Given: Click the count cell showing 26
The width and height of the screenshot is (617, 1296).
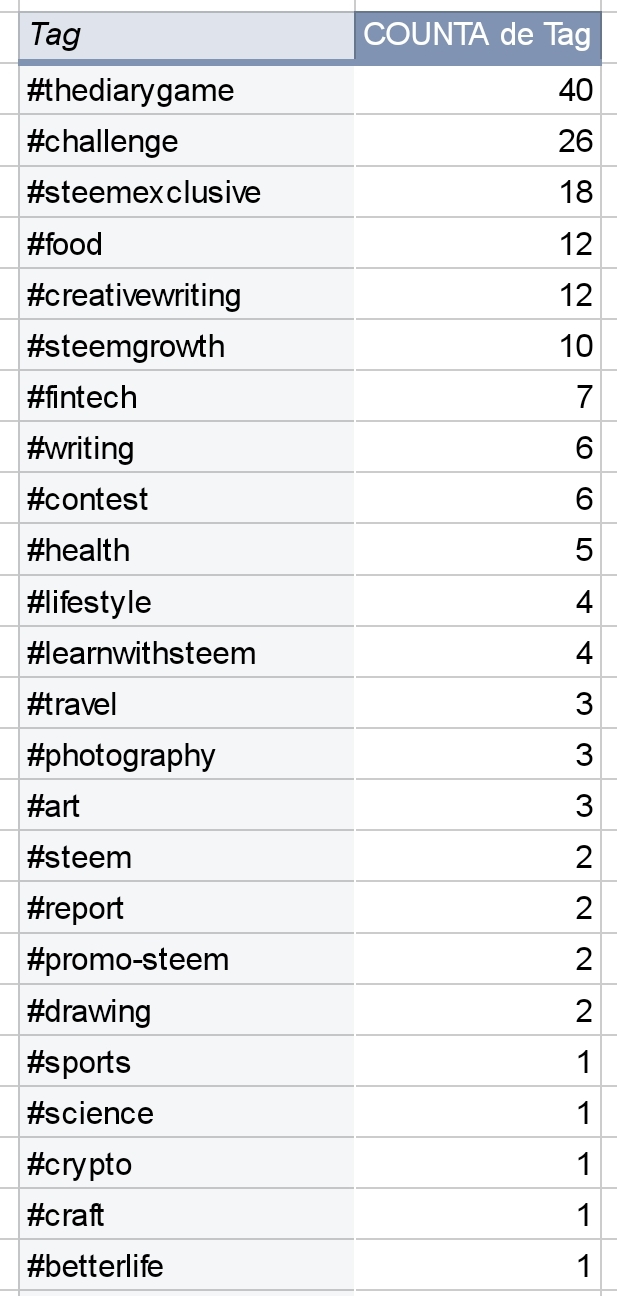Looking at the screenshot, I should coord(478,142).
